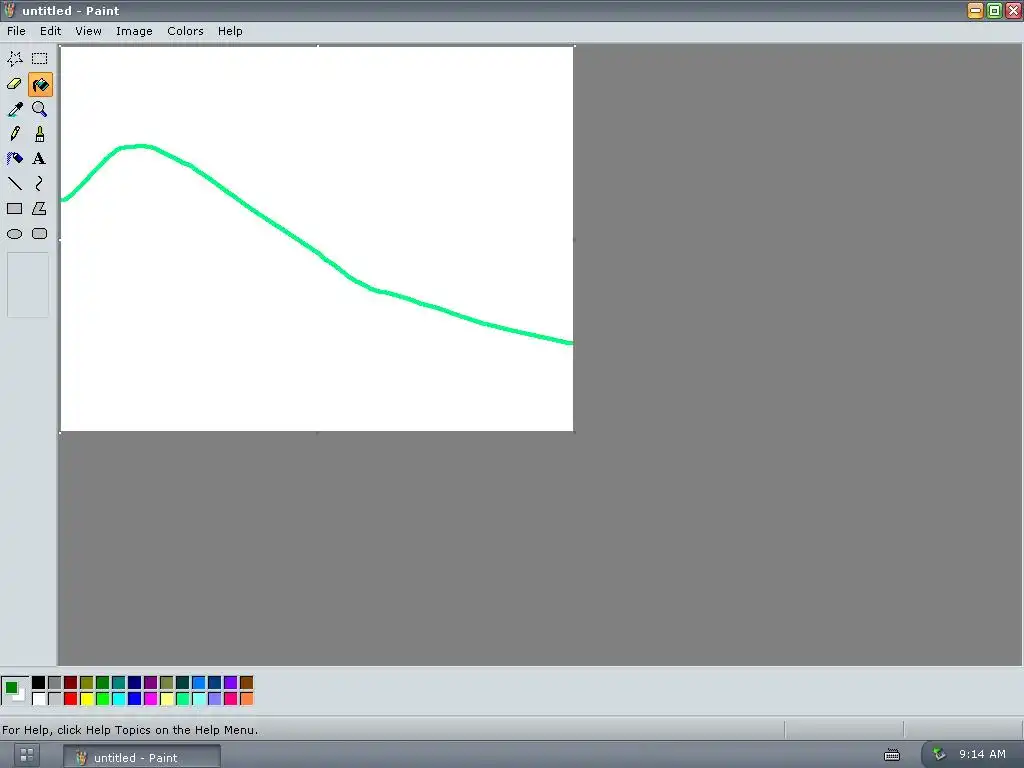The height and width of the screenshot is (768, 1024).
Task: Select the Brush tool
Action: (40, 134)
